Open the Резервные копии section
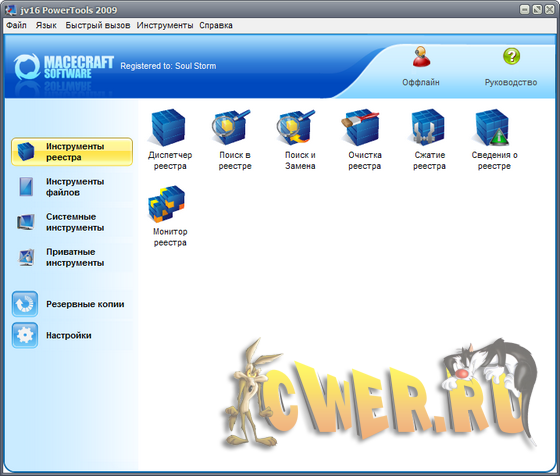This screenshot has height=476, width=560. (72, 304)
